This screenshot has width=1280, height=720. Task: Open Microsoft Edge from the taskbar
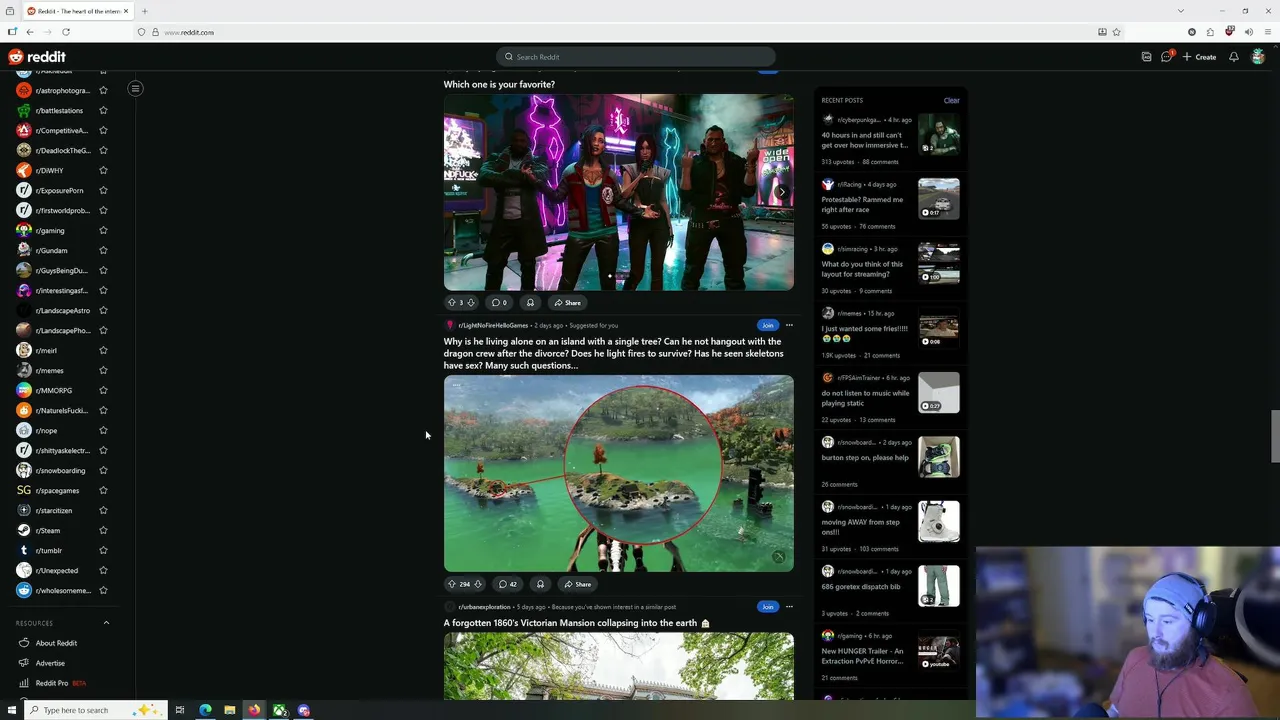click(x=205, y=710)
